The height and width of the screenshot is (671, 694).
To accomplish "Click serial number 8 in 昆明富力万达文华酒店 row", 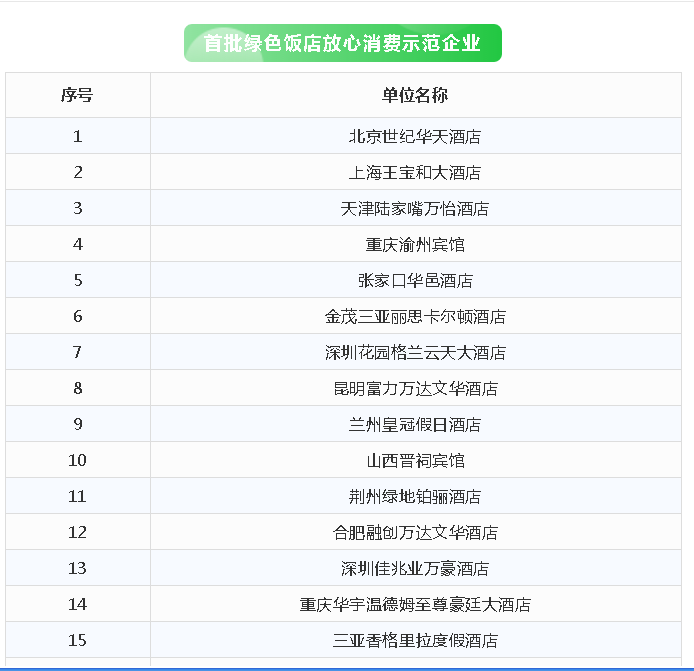I will click(x=77, y=389).
